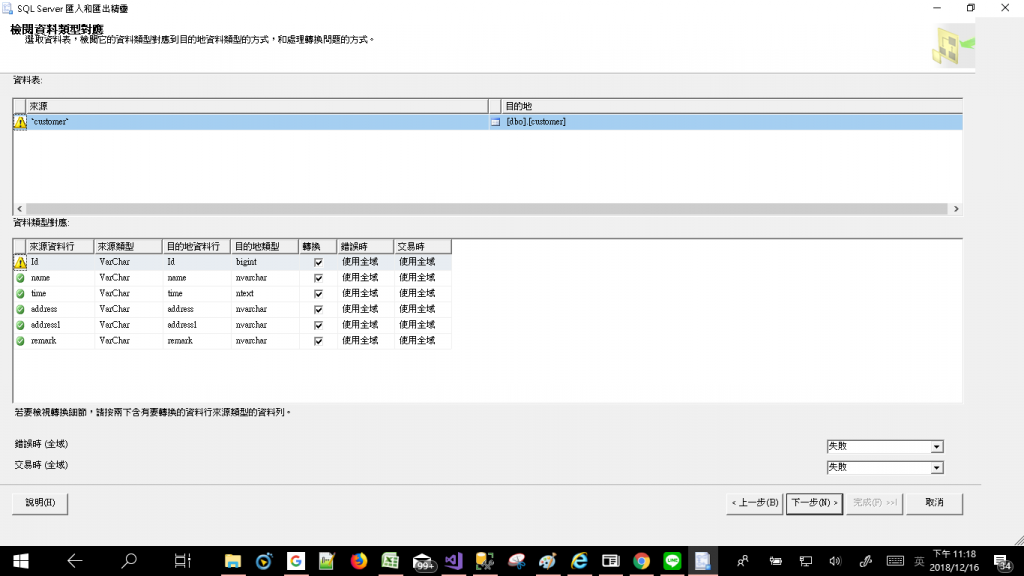Open the Windows Start menu
This screenshot has width=1024, height=576.
click(21, 561)
